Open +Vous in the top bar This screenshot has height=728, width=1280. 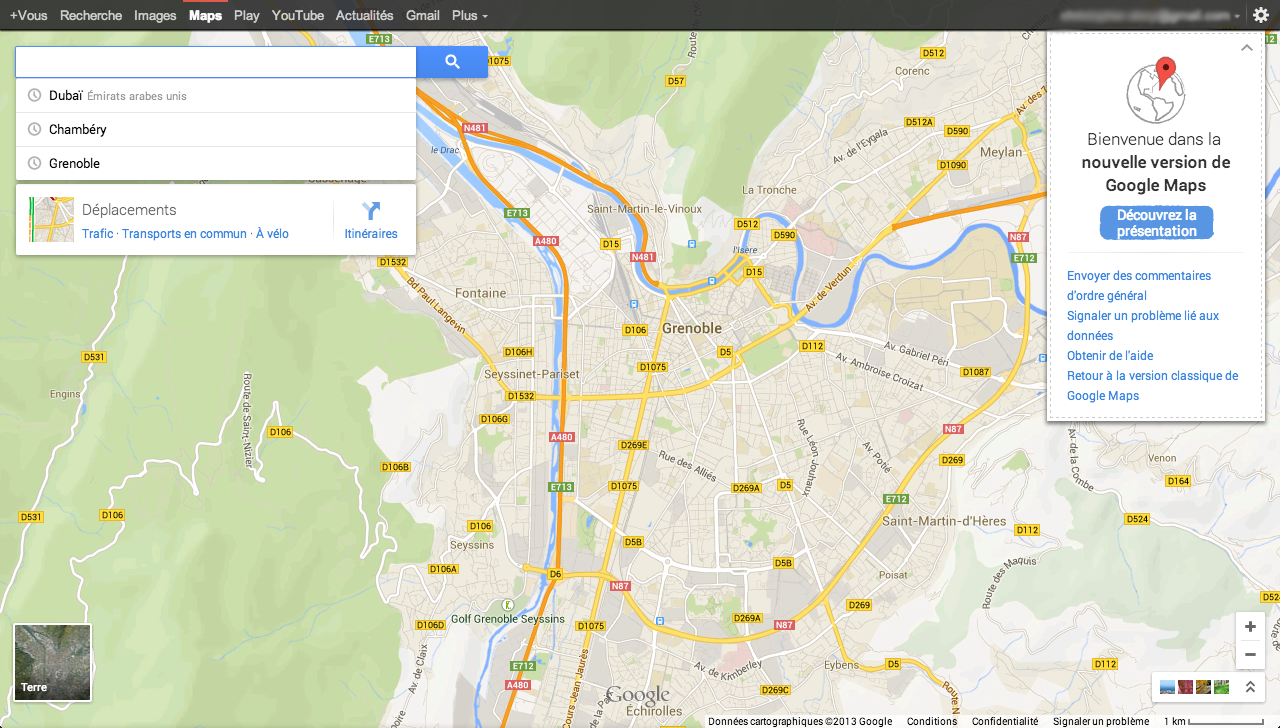tap(29, 16)
